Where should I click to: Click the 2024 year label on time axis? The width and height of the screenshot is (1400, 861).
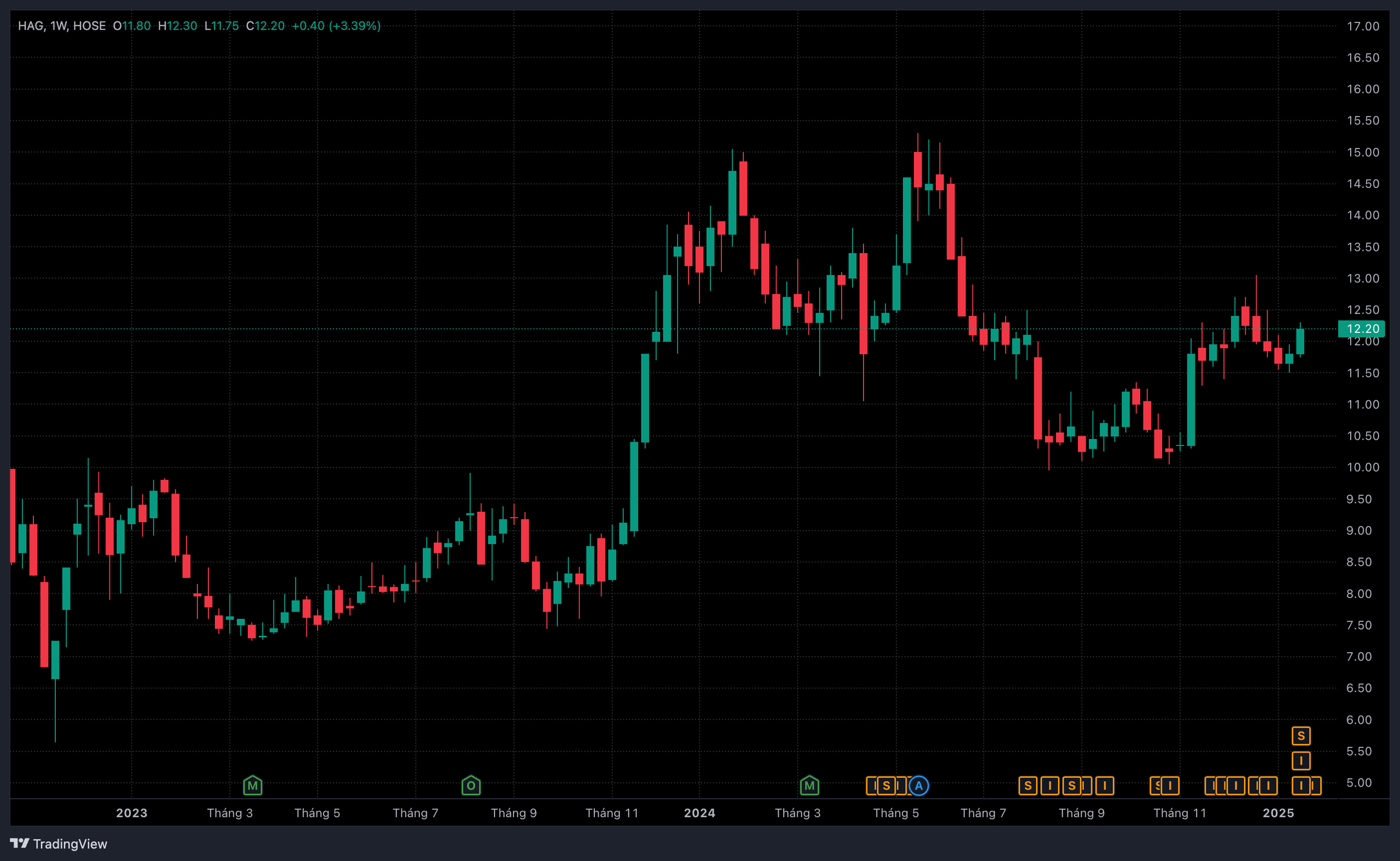699,812
